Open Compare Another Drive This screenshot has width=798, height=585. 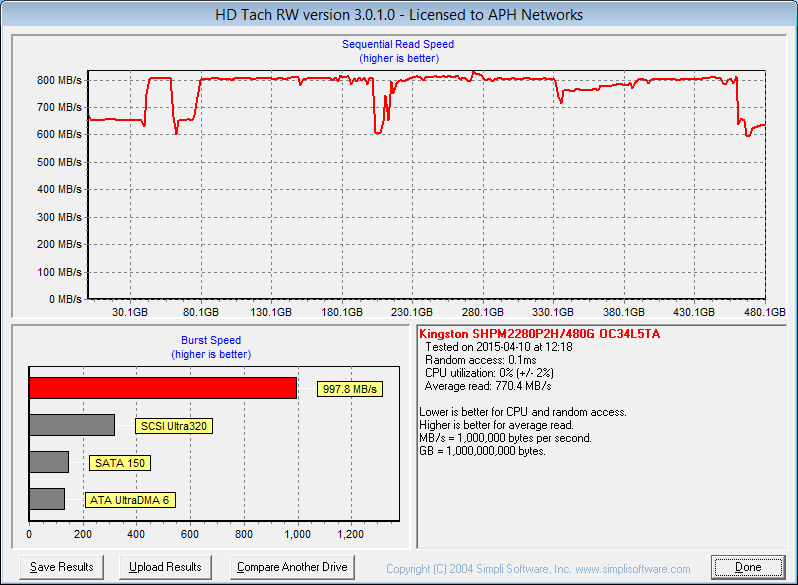click(x=292, y=567)
